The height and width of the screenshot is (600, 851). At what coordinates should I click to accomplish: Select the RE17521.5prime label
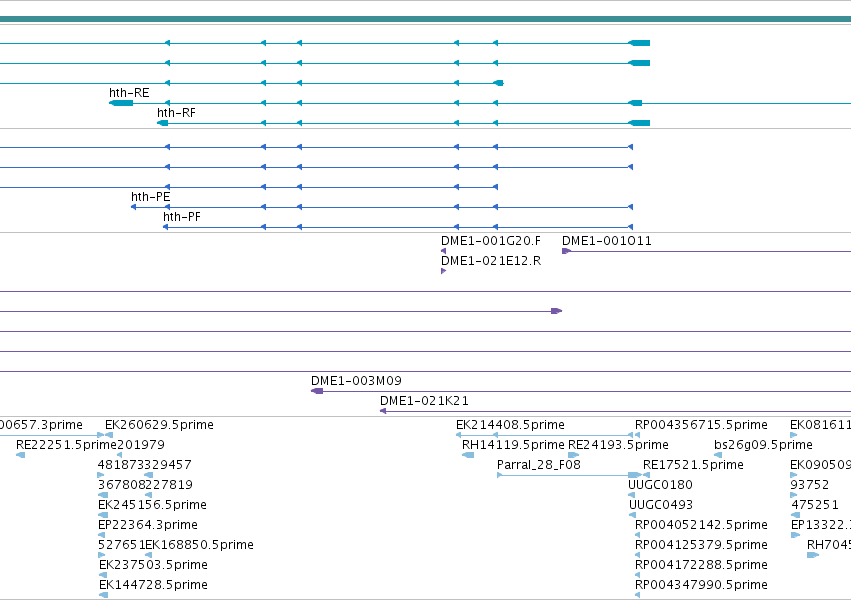pyautogui.click(x=693, y=465)
